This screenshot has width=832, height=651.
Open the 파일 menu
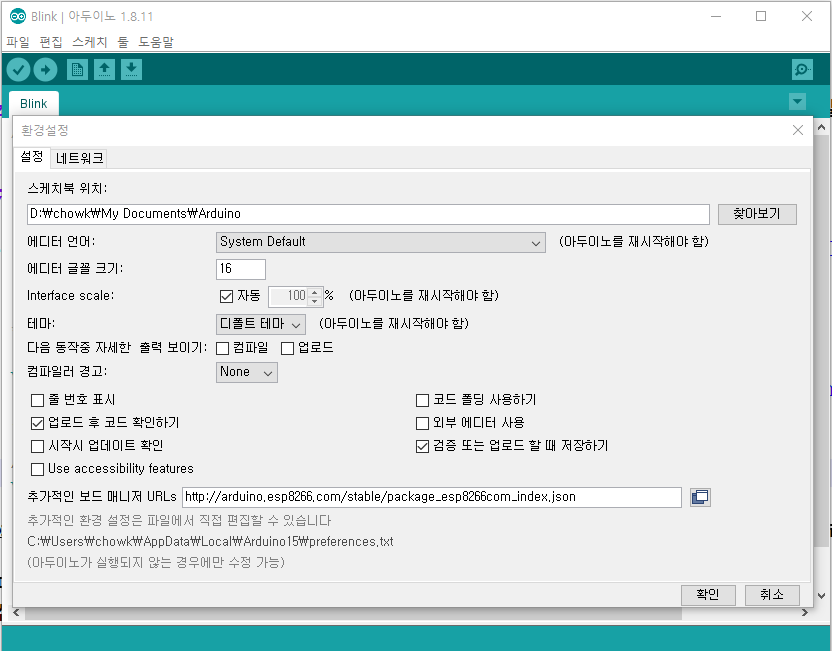pos(18,42)
